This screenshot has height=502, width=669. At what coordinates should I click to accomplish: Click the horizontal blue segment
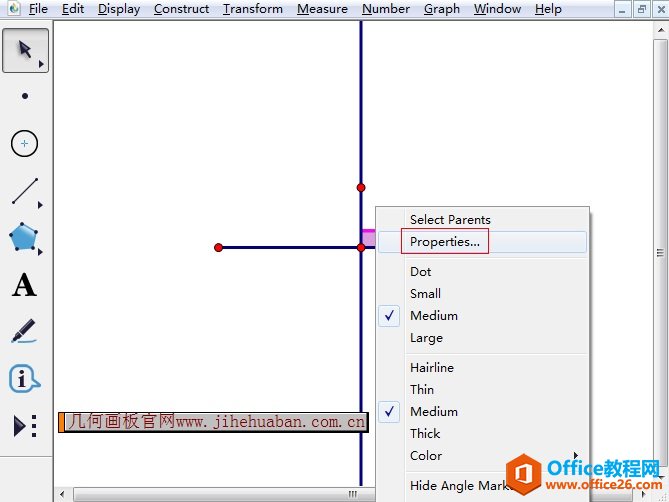coord(290,247)
